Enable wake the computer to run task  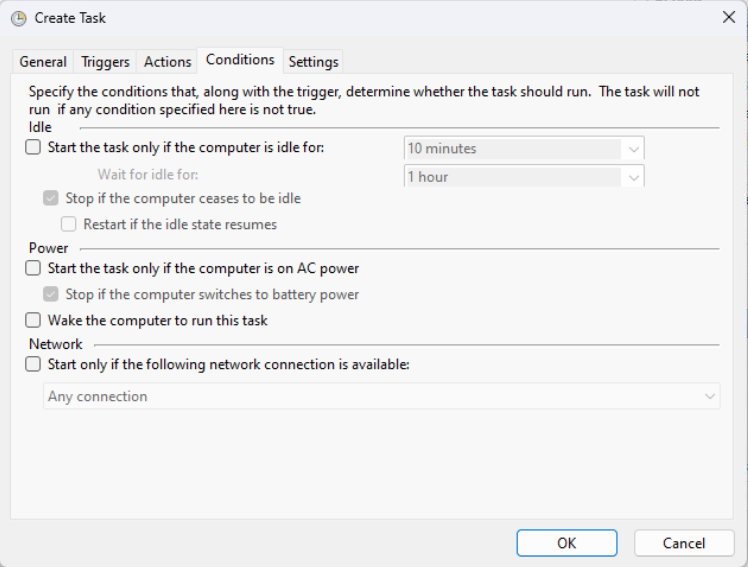coord(34,321)
